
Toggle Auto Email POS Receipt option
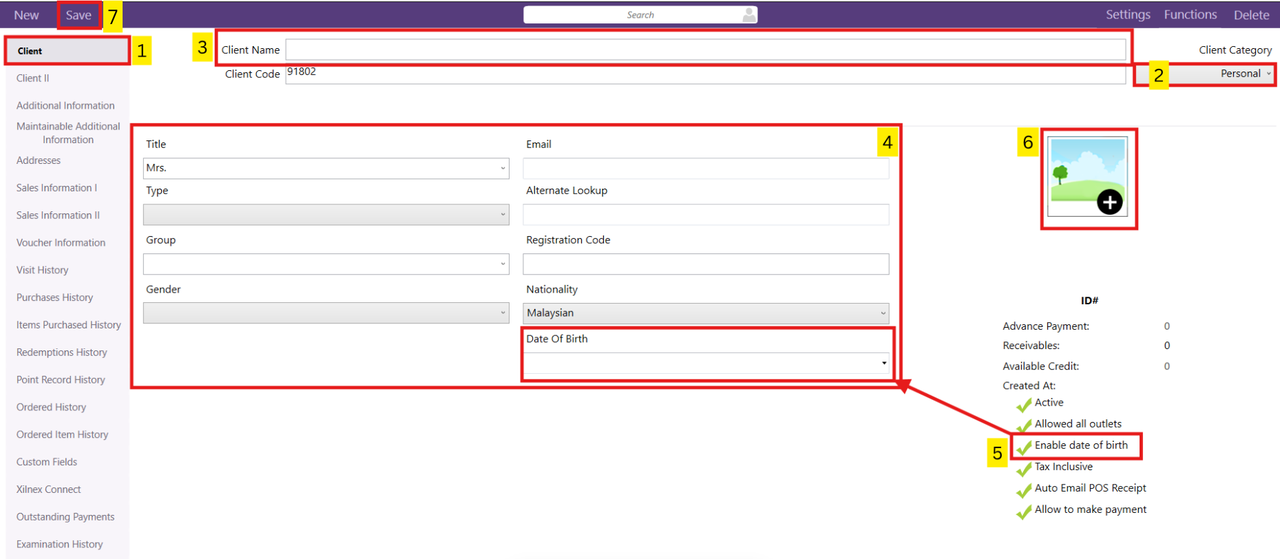pos(1024,489)
